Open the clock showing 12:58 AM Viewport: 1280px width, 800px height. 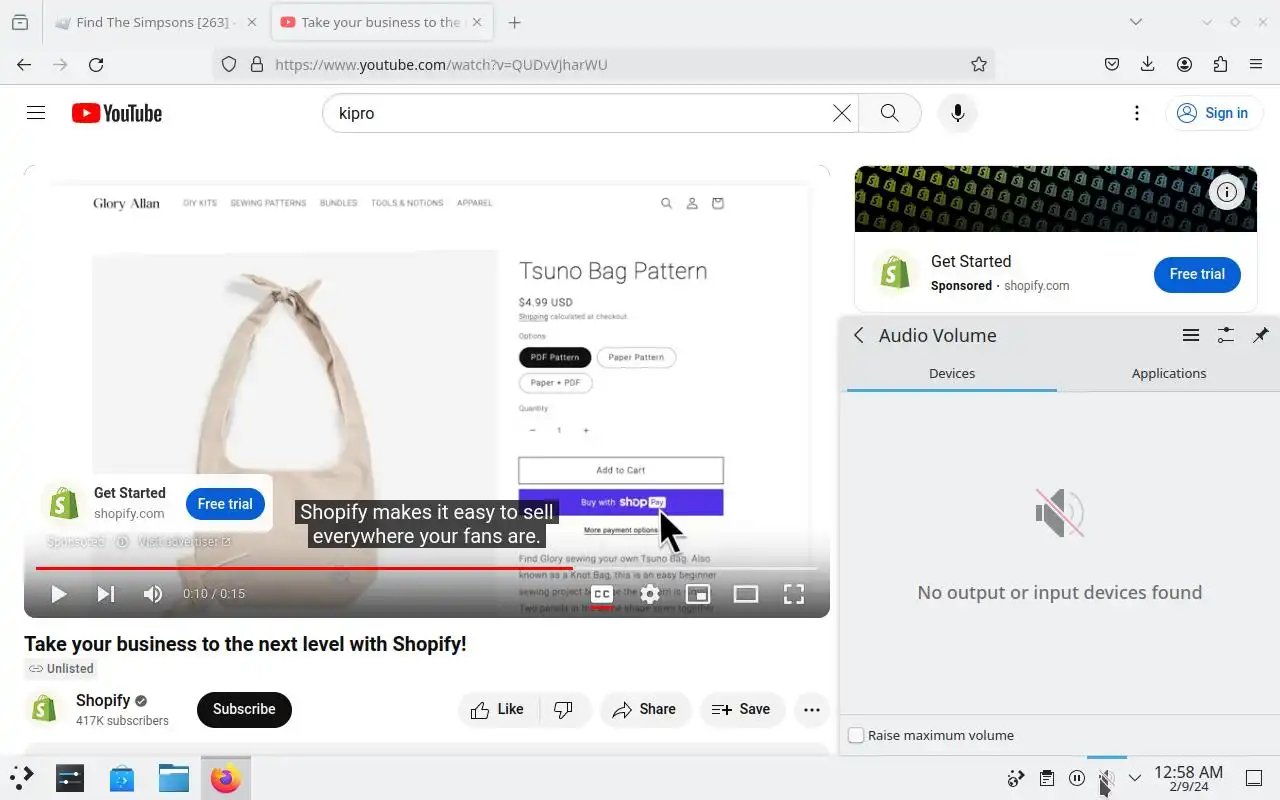coord(1188,778)
